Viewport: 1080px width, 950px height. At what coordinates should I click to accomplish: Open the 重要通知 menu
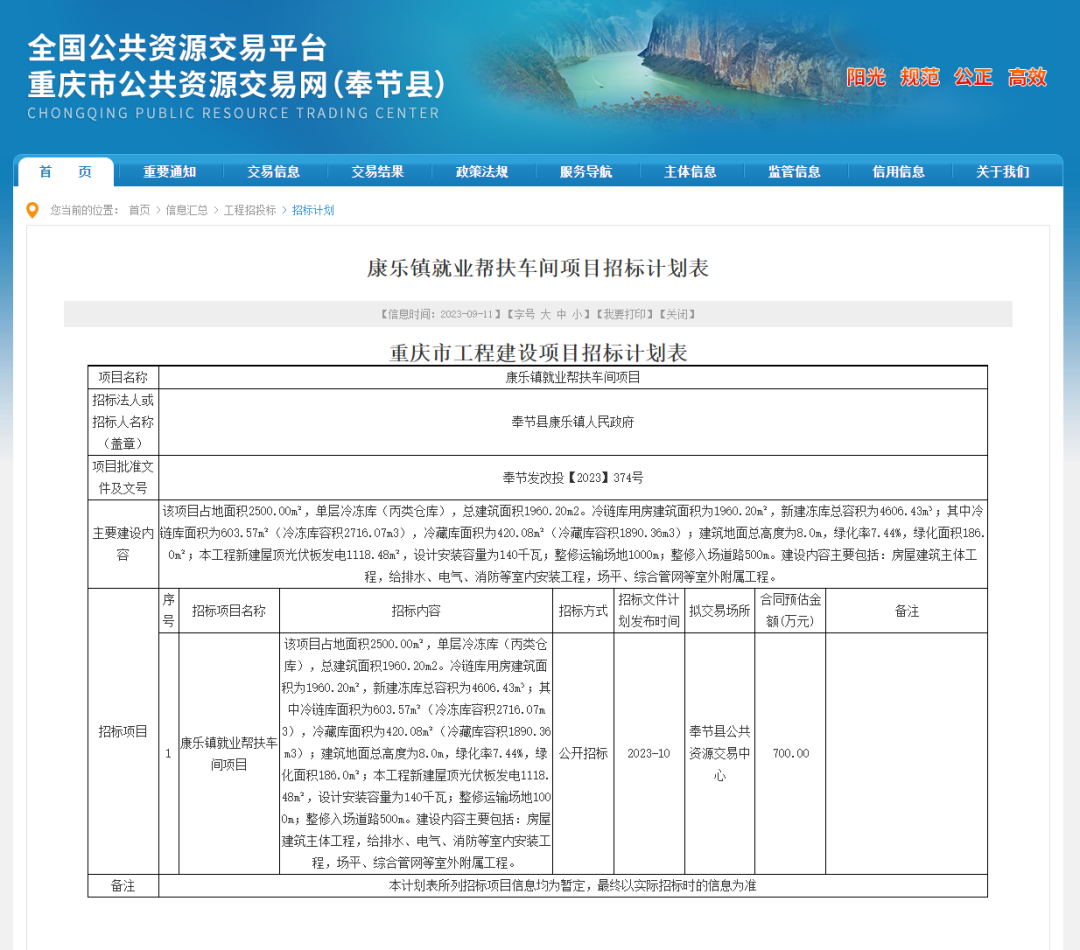click(169, 172)
